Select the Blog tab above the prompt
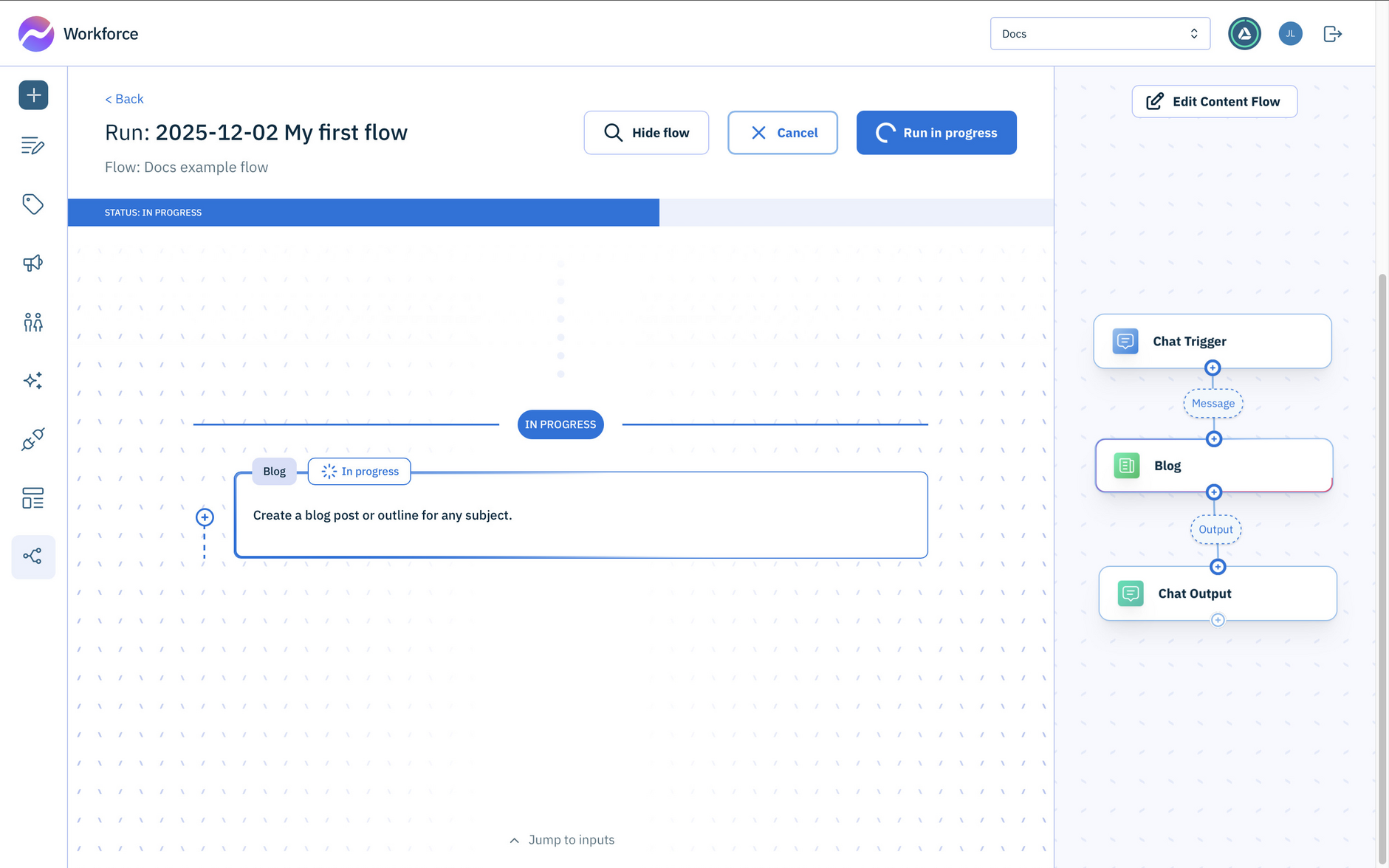The image size is (1389, 868). (273, 471)
